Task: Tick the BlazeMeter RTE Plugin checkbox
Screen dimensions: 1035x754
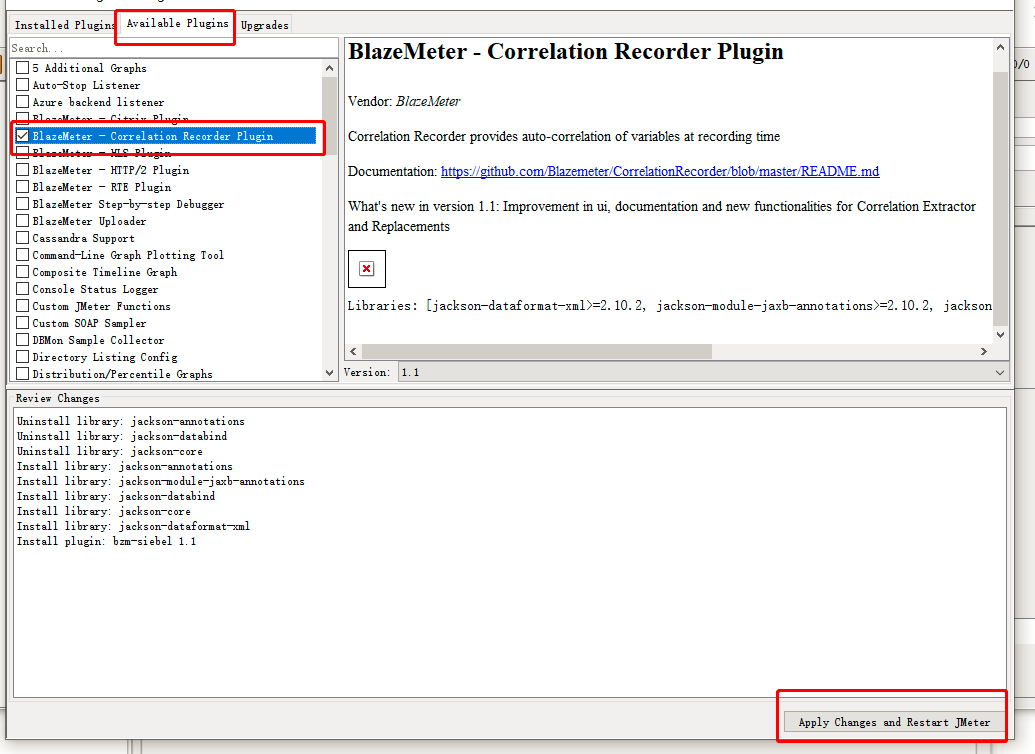Action: pos(22,188)
